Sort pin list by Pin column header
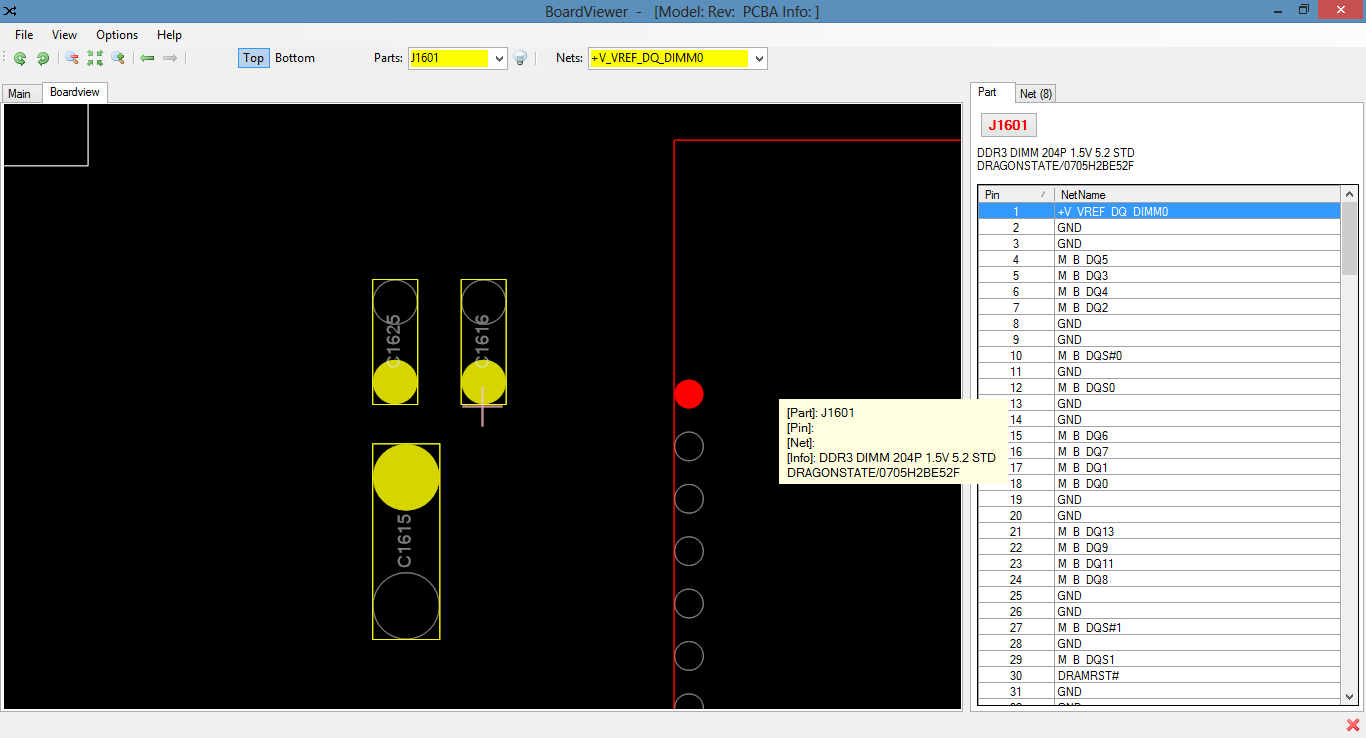Screen dimensions: 1366x738 pos(1015,194)
